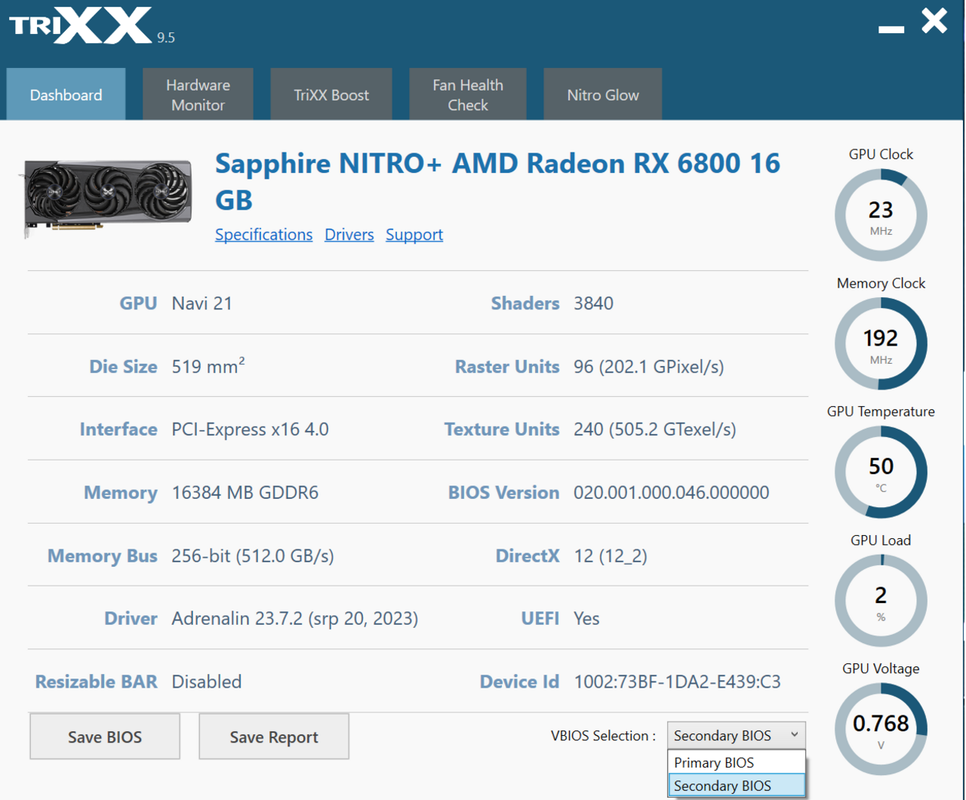Image resolution: width=966 pixels, height=800 pixels.
Task: Go to the Fan Health Check tab
Action: (x=468, y=94)
